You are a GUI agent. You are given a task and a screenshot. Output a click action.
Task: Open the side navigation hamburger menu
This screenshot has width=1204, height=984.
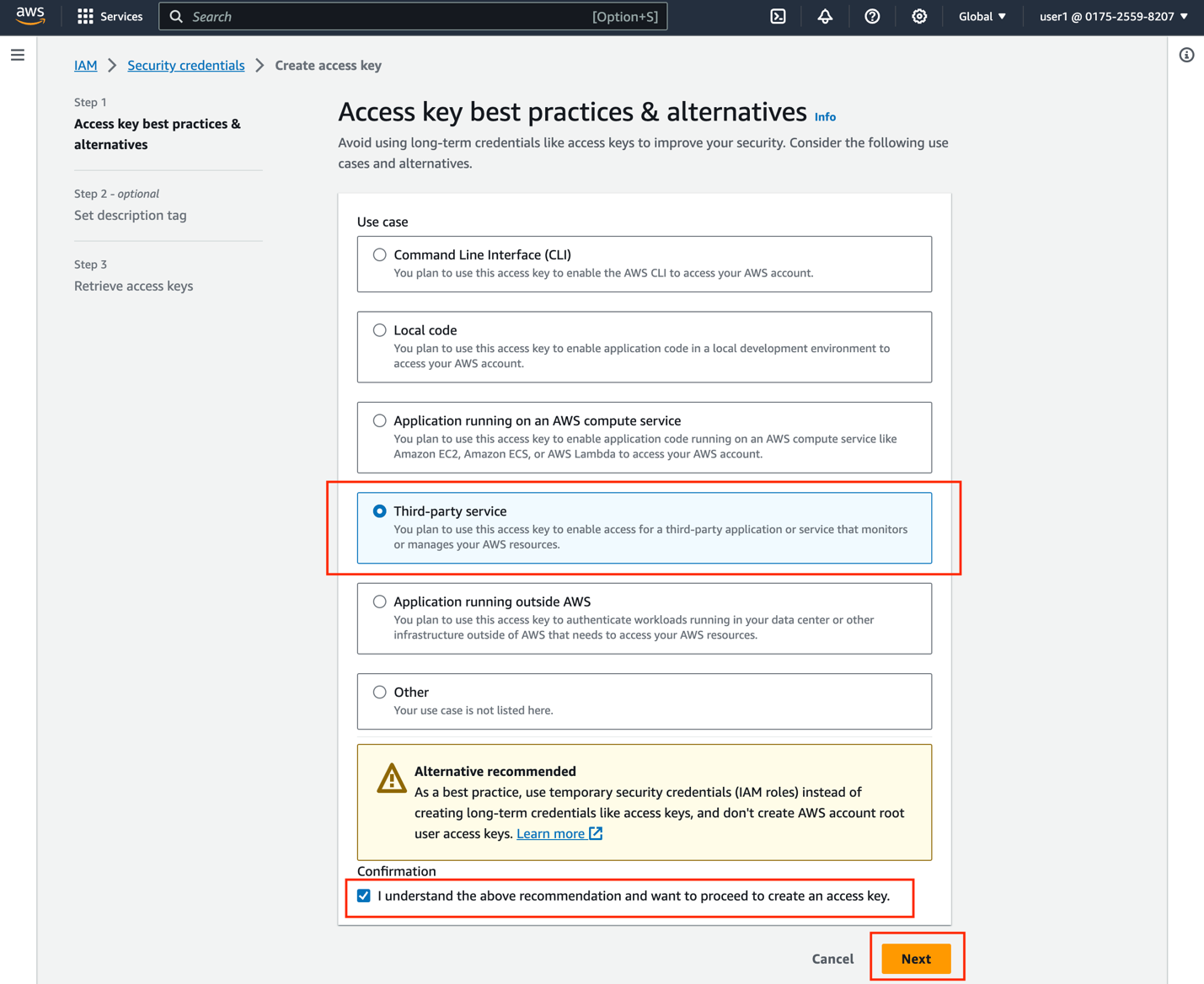(x=18, y=54)
